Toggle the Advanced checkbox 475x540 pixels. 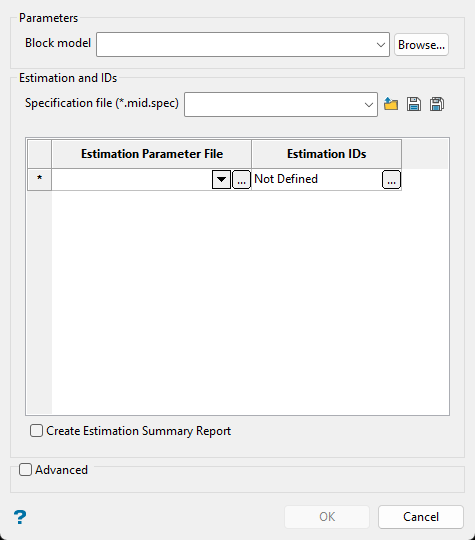tap(25, 470)
